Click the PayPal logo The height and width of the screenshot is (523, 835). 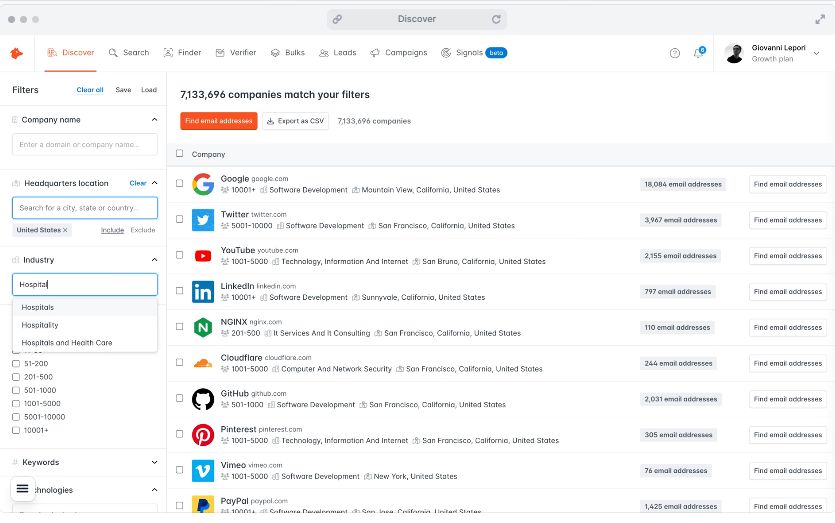click(x=203, y=504)
